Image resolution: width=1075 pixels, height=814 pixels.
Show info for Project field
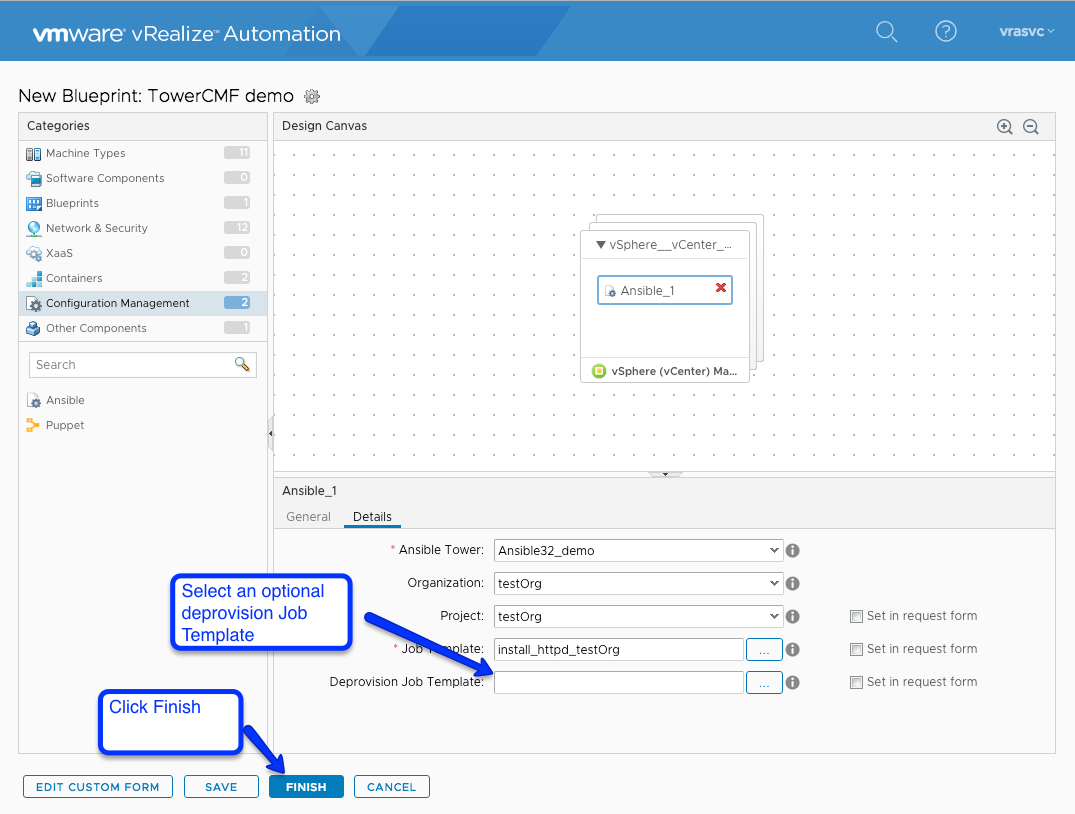point(793,617)
